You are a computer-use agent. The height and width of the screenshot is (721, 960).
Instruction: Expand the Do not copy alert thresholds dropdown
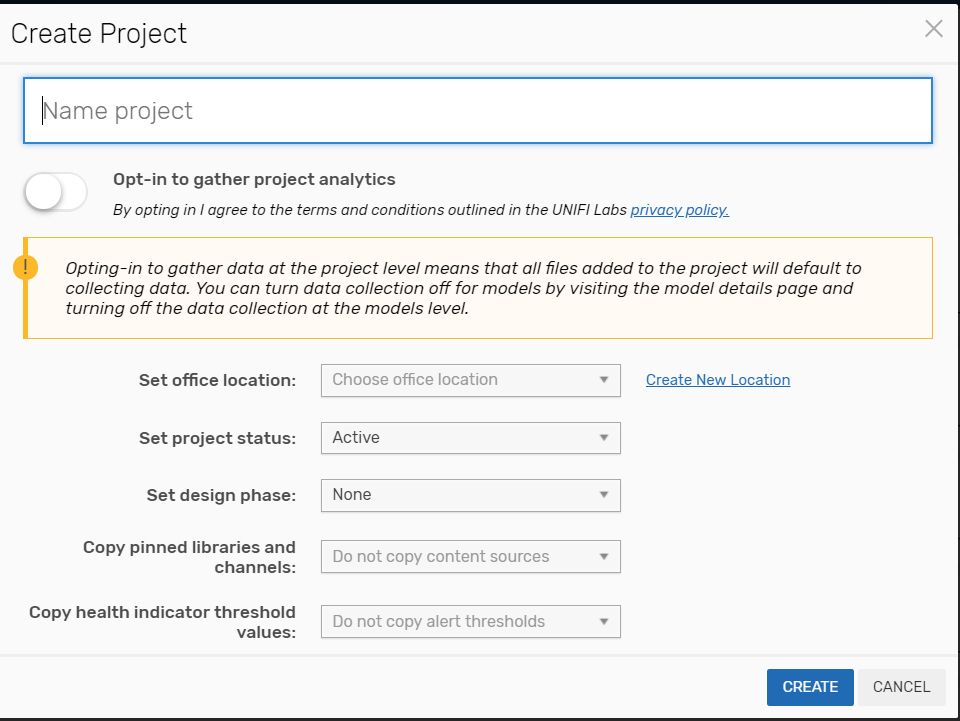[470, 622]
